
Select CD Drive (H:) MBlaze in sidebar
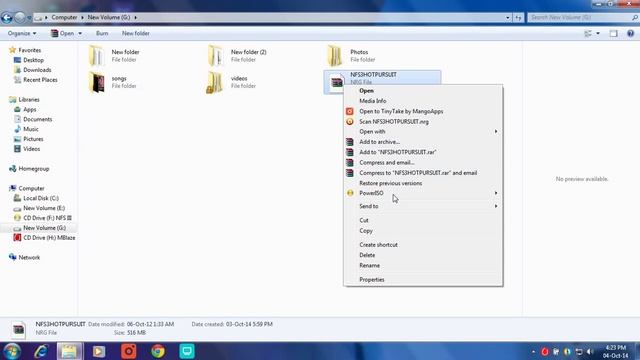pos(49,238)
